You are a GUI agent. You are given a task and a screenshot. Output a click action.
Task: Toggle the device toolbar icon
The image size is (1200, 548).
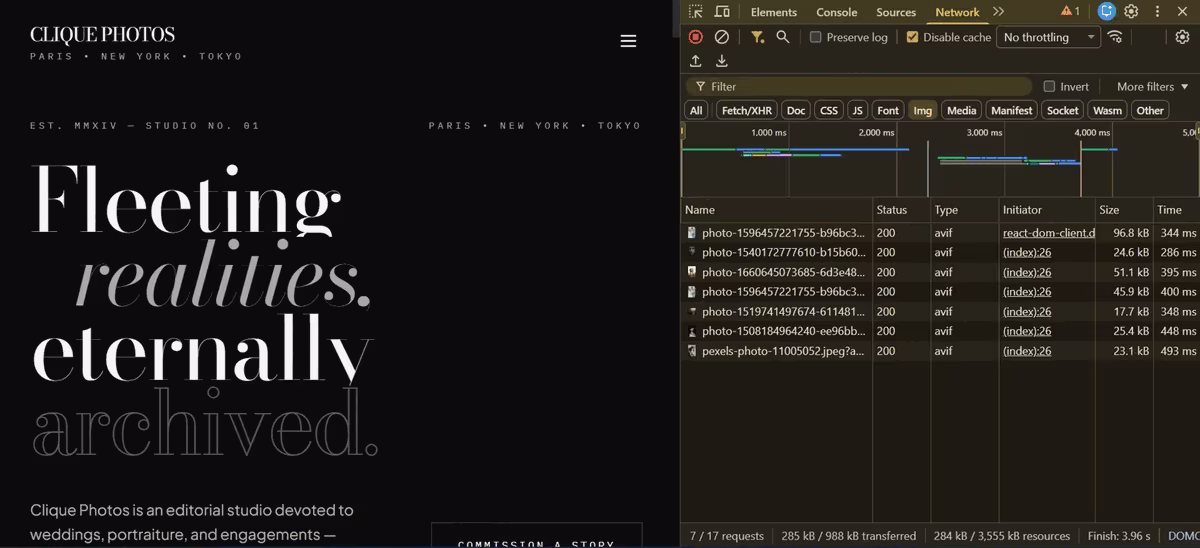[722, 12]
